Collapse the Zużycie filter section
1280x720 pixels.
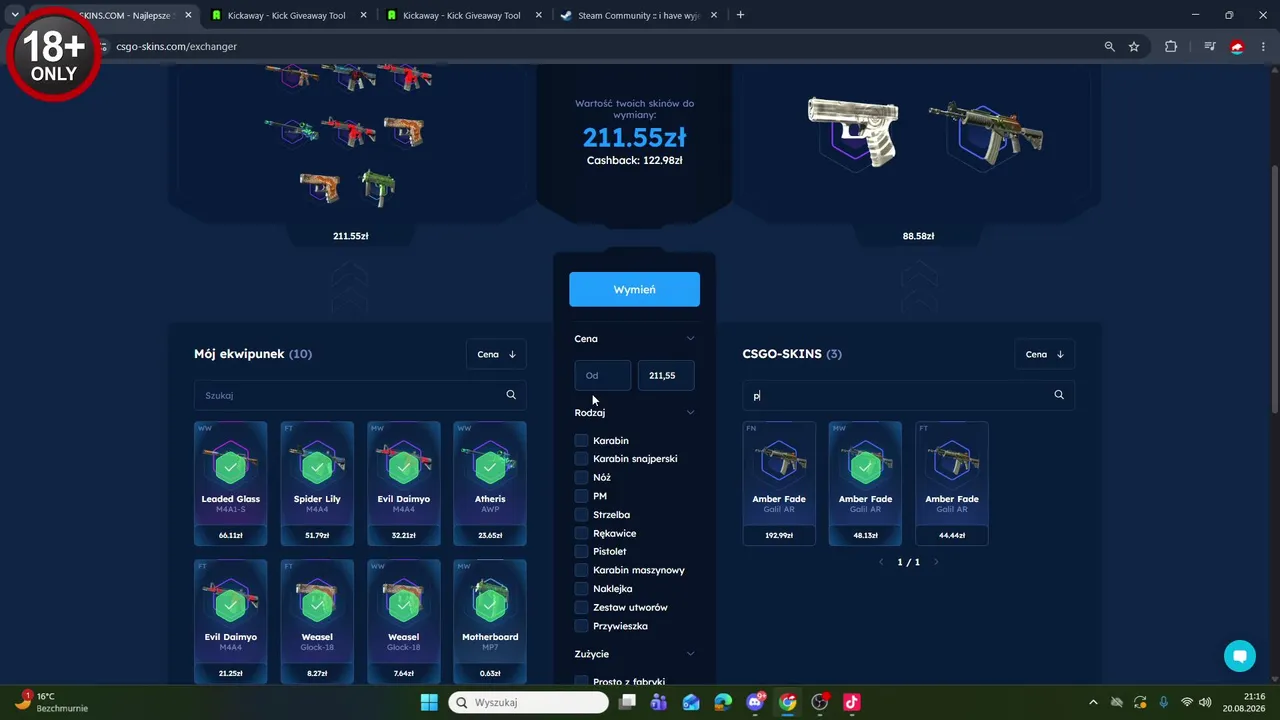click(x=690, y=654)
